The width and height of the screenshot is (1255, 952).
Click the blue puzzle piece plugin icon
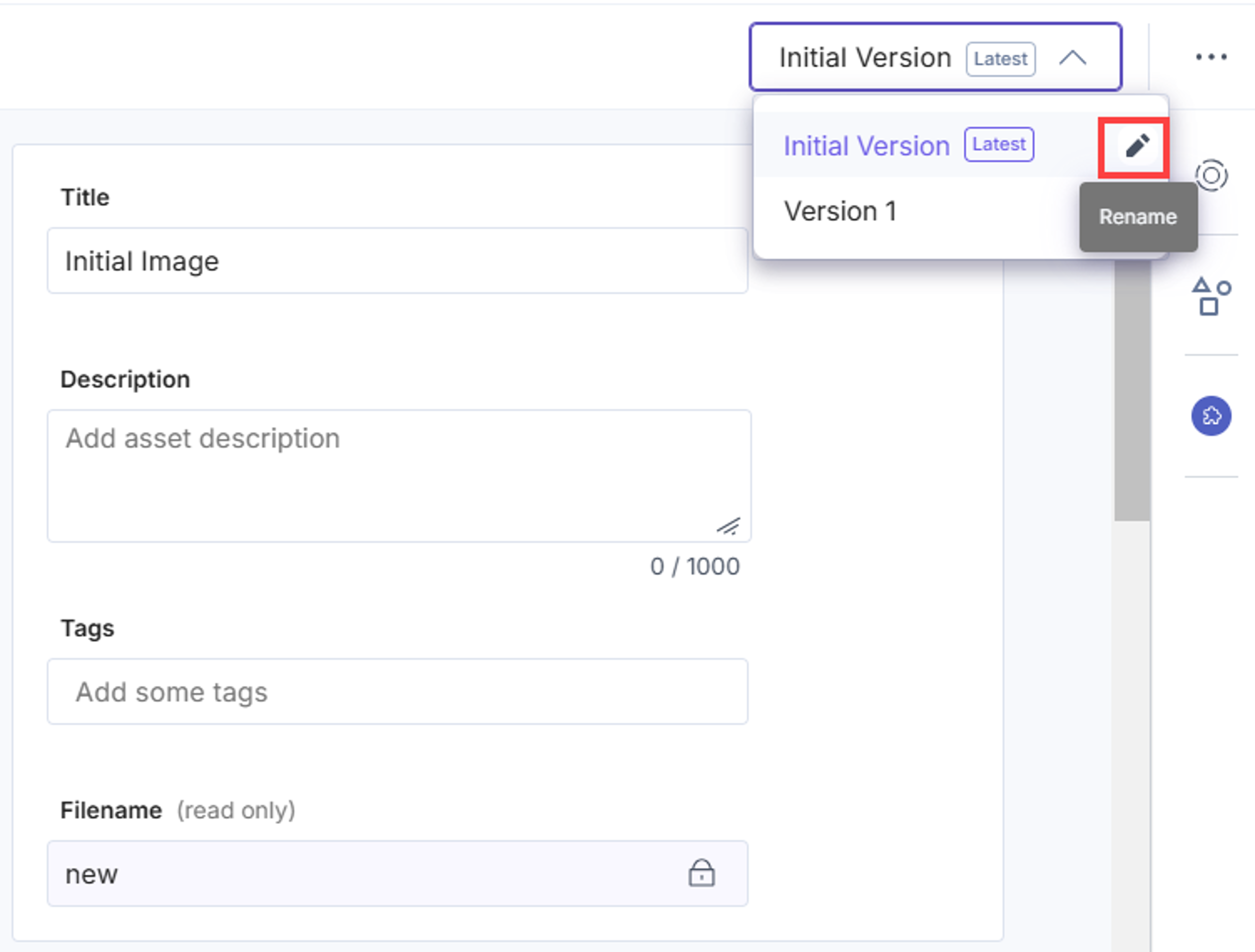click(x=1211, y=416)
